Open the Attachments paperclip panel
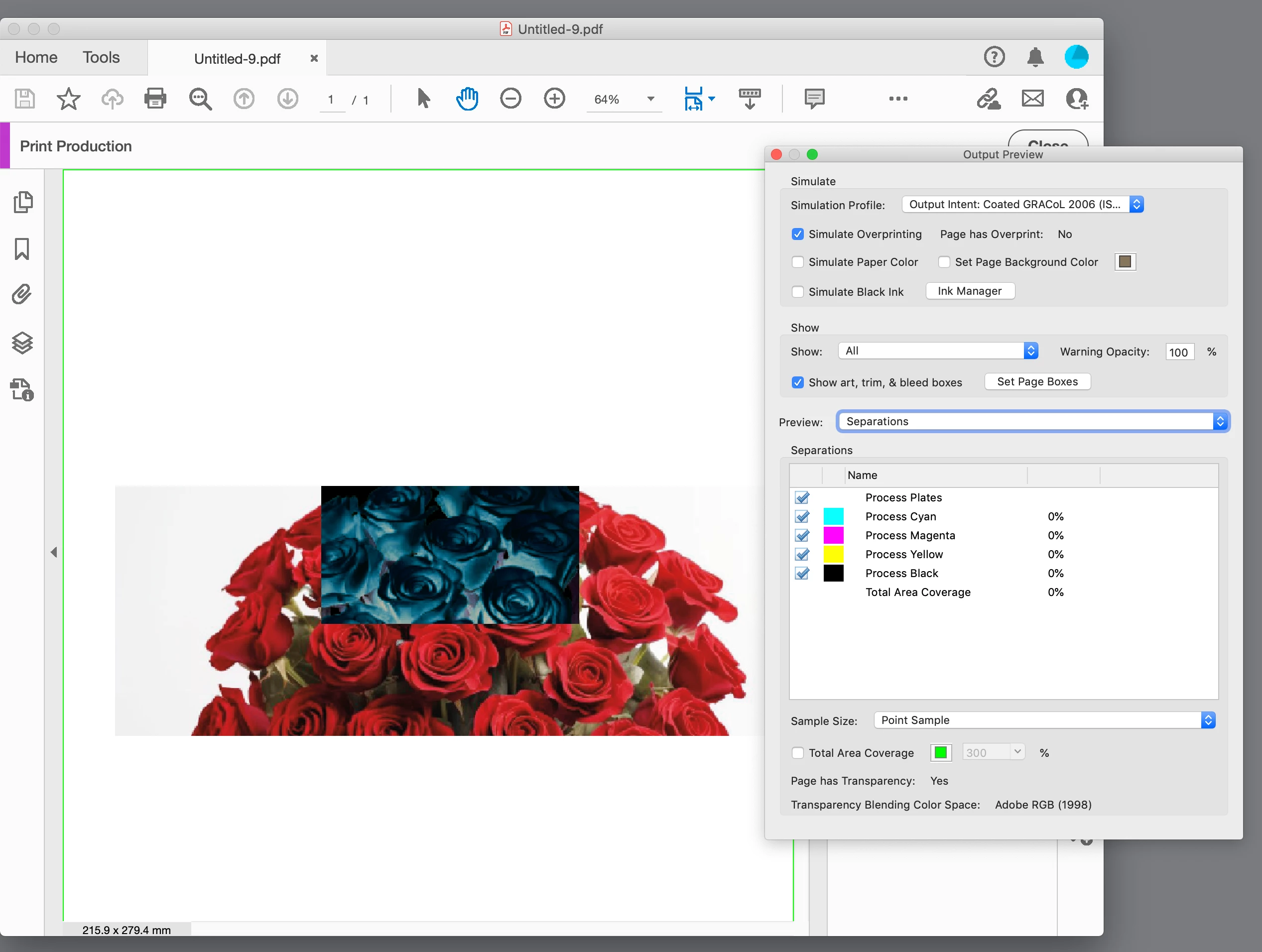Screen dimensions: 1262x952 (22, 294)
